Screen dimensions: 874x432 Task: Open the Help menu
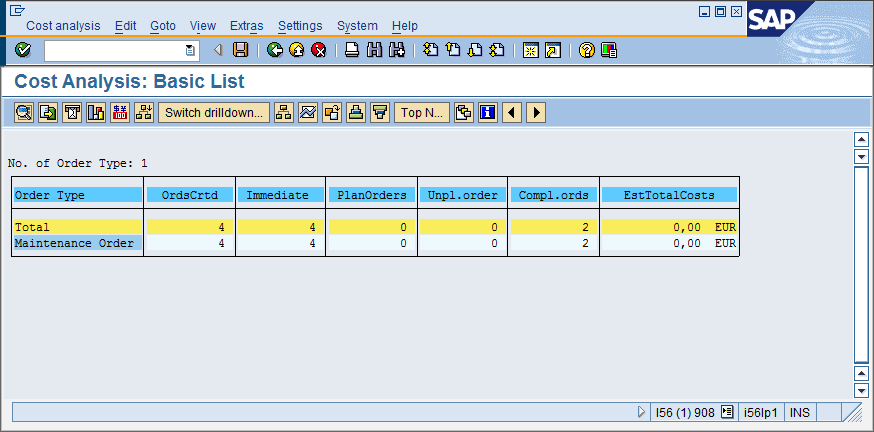point(405,26)
